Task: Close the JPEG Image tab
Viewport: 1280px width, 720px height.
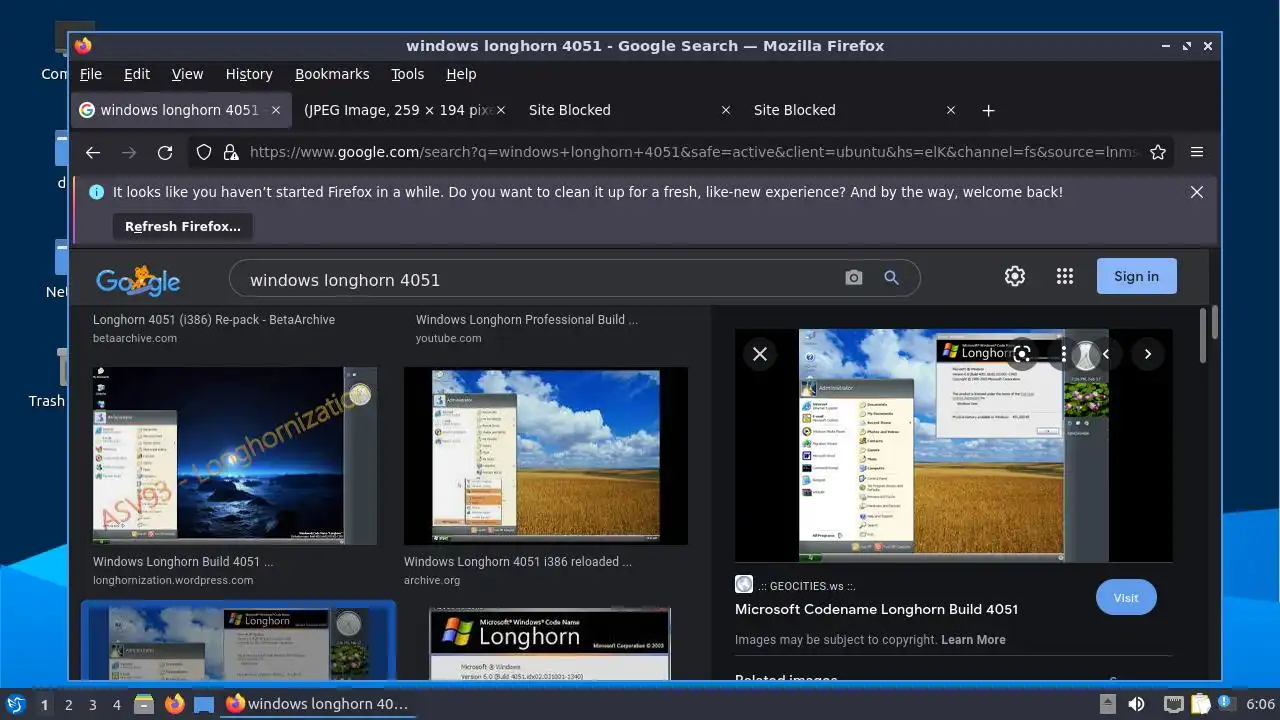Action: [501, 110]
